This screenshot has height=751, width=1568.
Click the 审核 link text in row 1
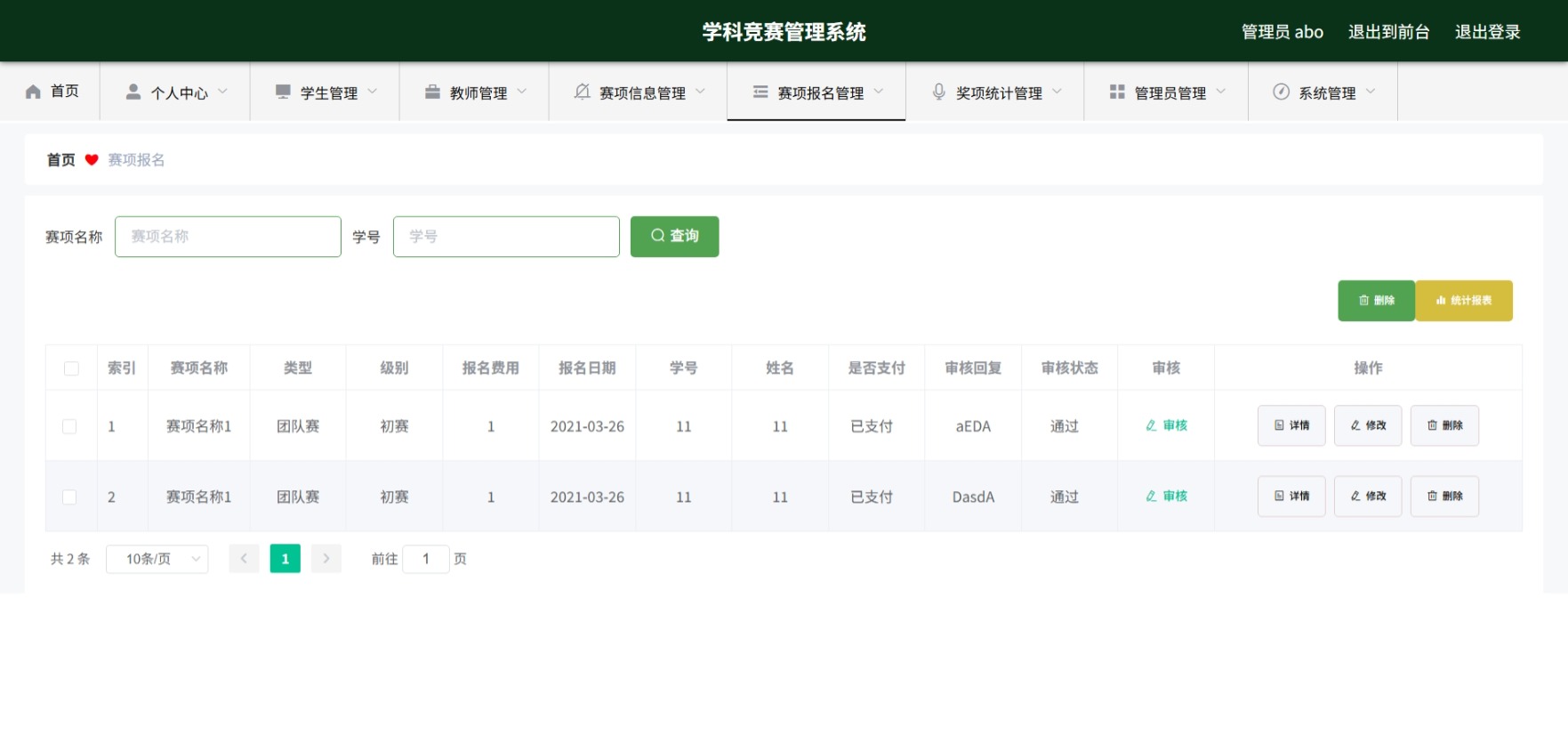(1175, 425)
